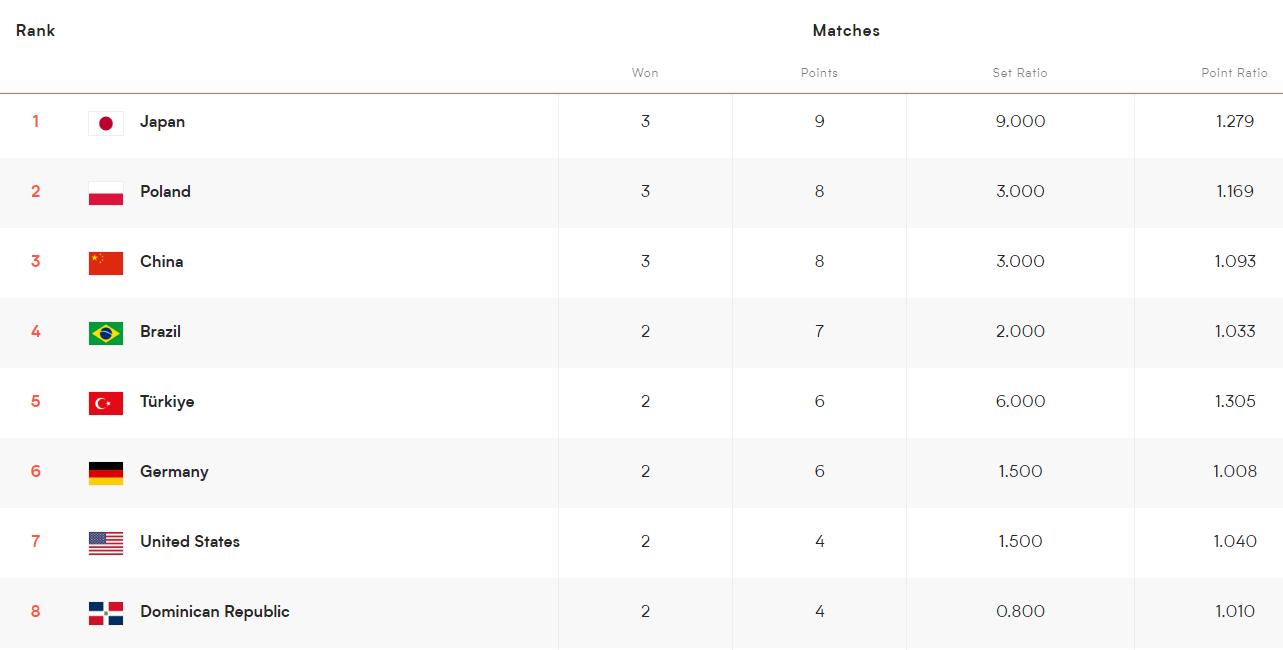Click the Germany flag icon
Viewport: 1283px width, 650px height.
coord(105,473)
